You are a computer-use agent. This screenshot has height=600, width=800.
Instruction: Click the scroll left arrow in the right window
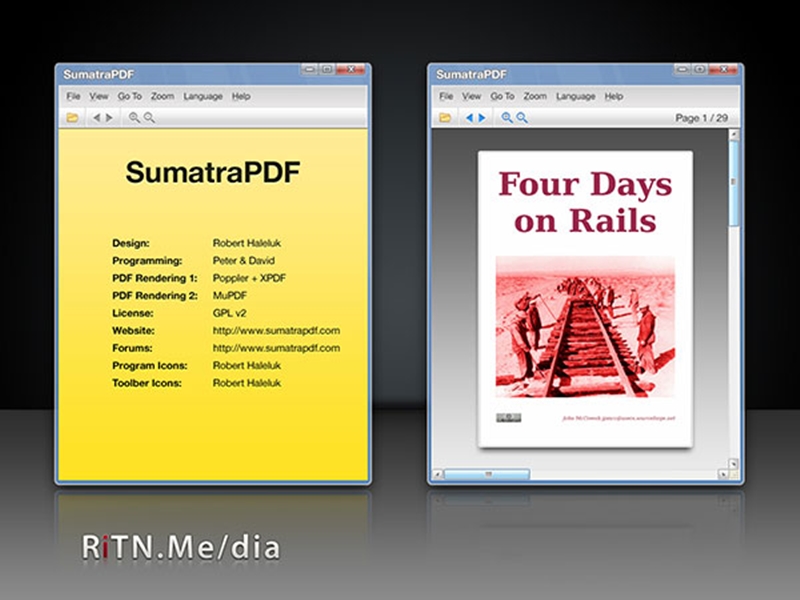point(438,474)
